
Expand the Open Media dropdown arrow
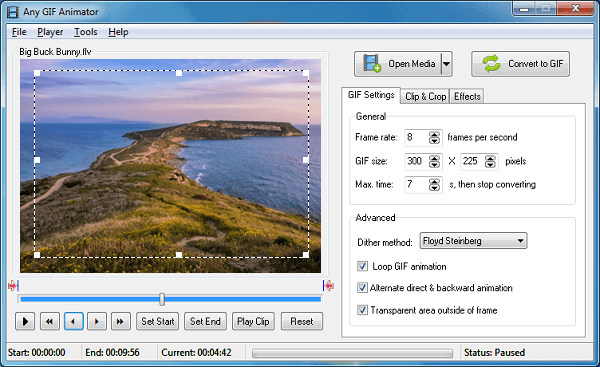tap(446, 64)
